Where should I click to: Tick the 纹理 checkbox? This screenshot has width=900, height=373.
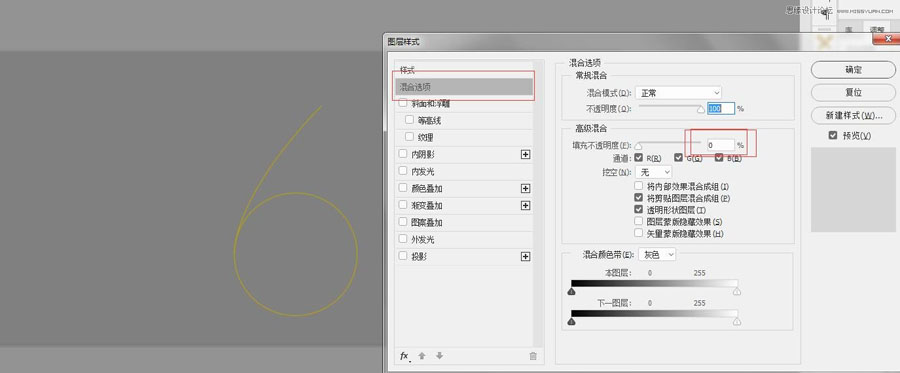click(x=409, y=137)
